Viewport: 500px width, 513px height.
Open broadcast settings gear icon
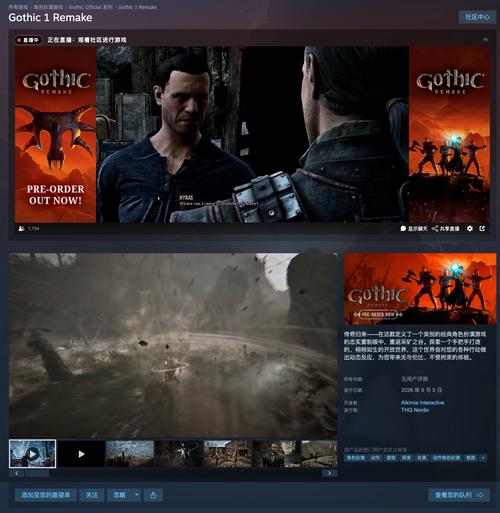pos(470,229)
